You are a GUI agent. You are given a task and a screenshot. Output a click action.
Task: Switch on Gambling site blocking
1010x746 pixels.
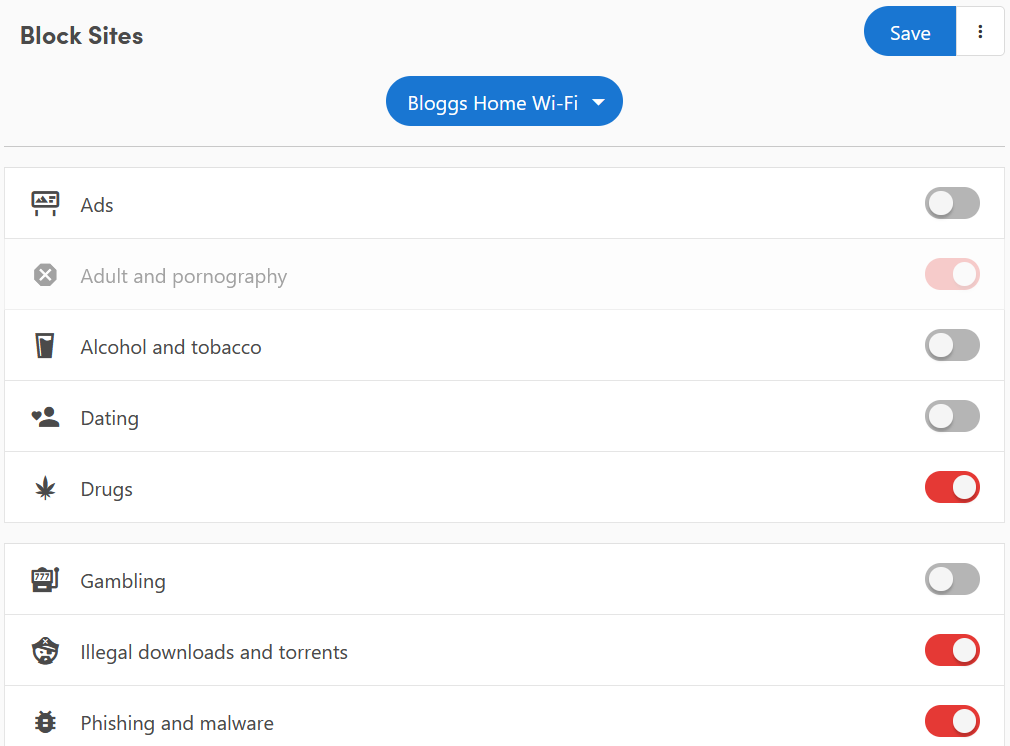952,579
